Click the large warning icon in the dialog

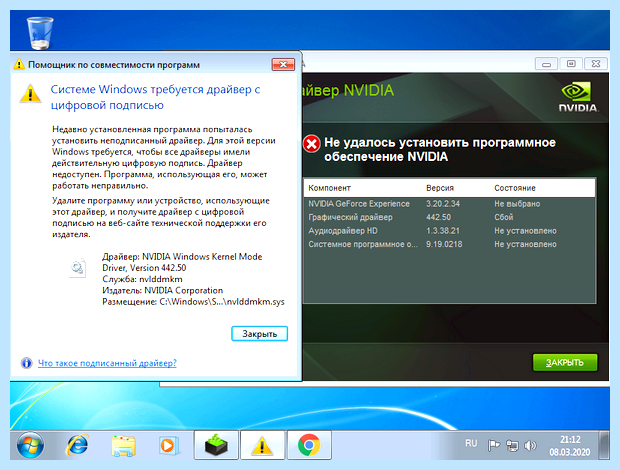coord(30,94)
